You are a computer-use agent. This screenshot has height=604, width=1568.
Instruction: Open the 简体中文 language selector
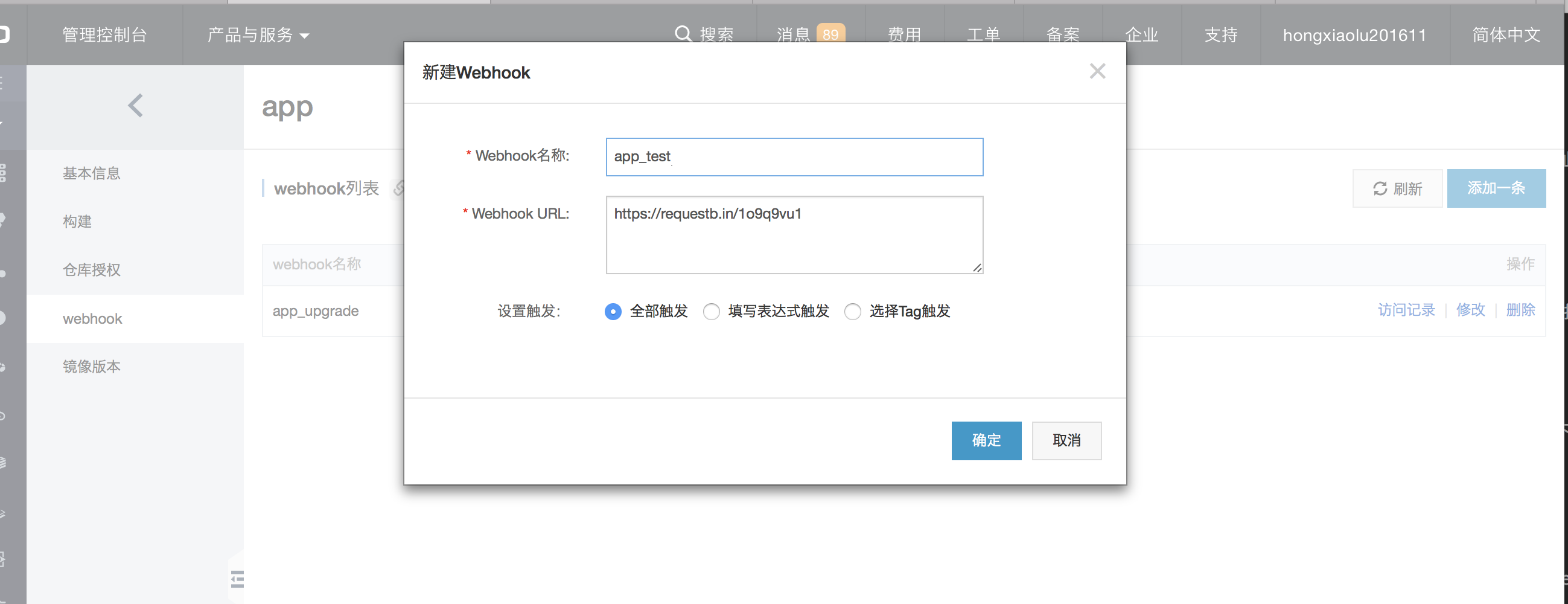tap(1506, 35)
